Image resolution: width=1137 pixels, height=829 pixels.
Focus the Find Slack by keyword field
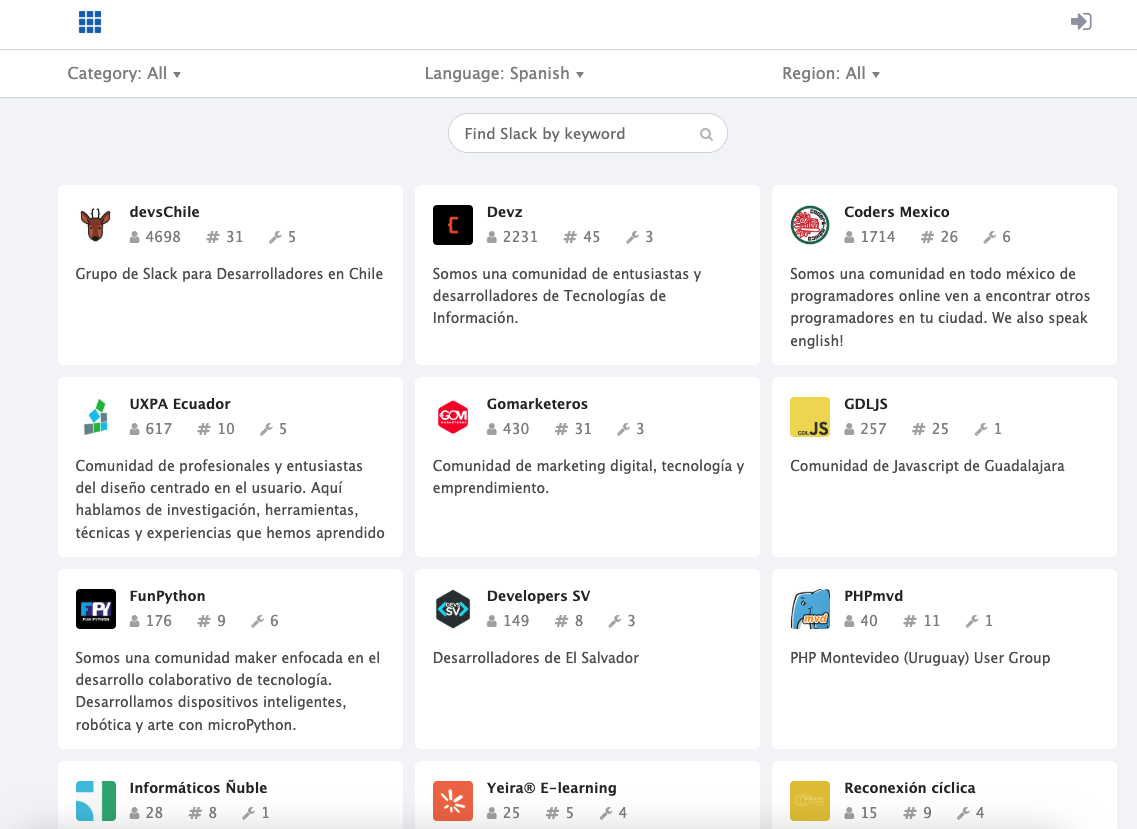(x=575, y=134)
